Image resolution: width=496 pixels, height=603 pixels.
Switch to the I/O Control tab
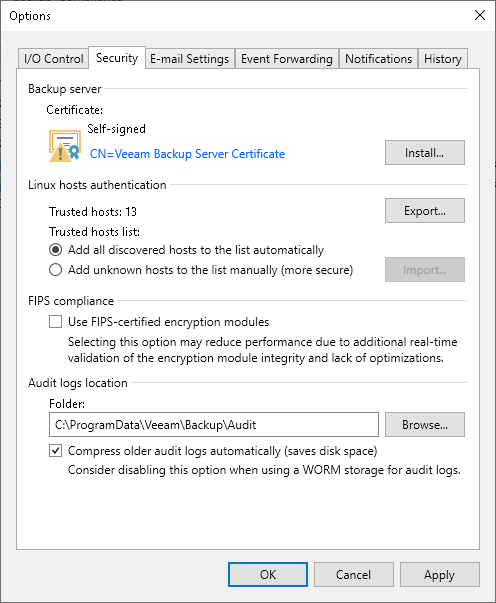[x=53, y=59]
